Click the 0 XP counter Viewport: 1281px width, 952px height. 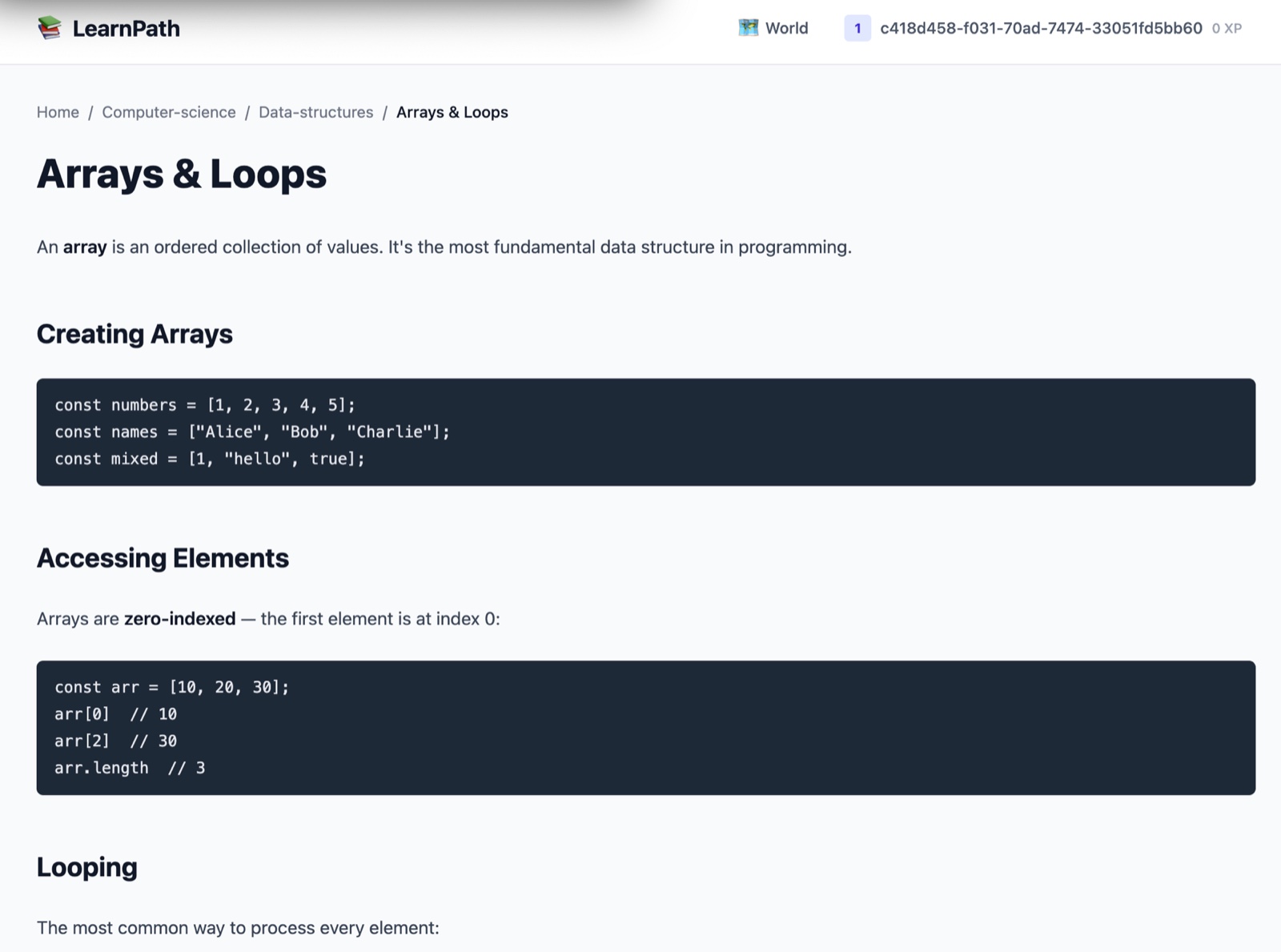[1227, 29]
